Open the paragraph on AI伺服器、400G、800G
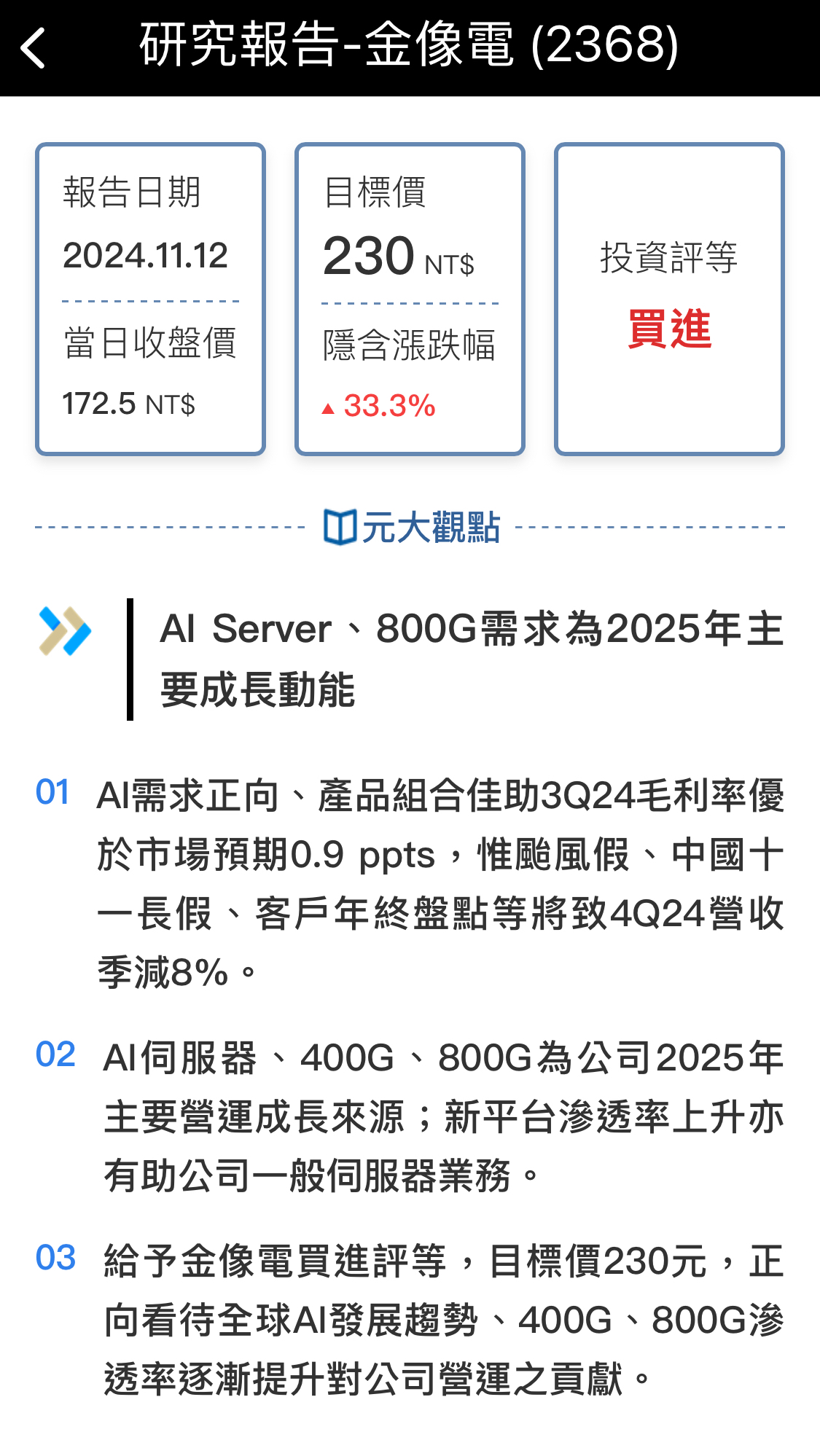Screen dimensions: 820x1456 point(444,1116)
